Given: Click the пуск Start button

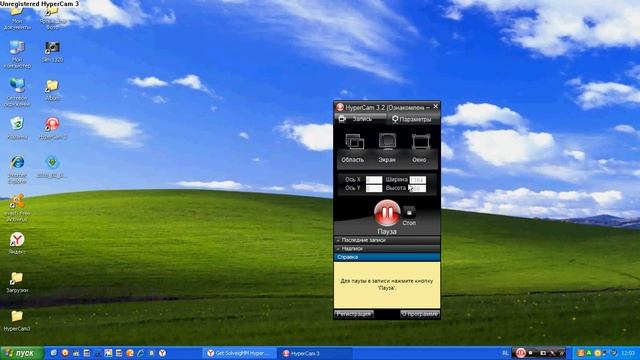Looking at the screenshot, I should pyautogui.click(x=22, y=353).
